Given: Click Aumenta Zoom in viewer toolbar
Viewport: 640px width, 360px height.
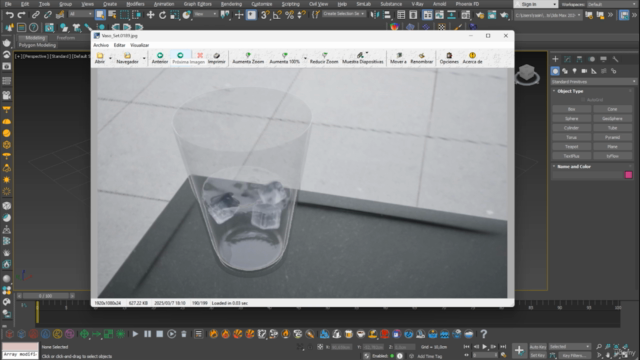Looking at the screenshot, I should (248, 58).
